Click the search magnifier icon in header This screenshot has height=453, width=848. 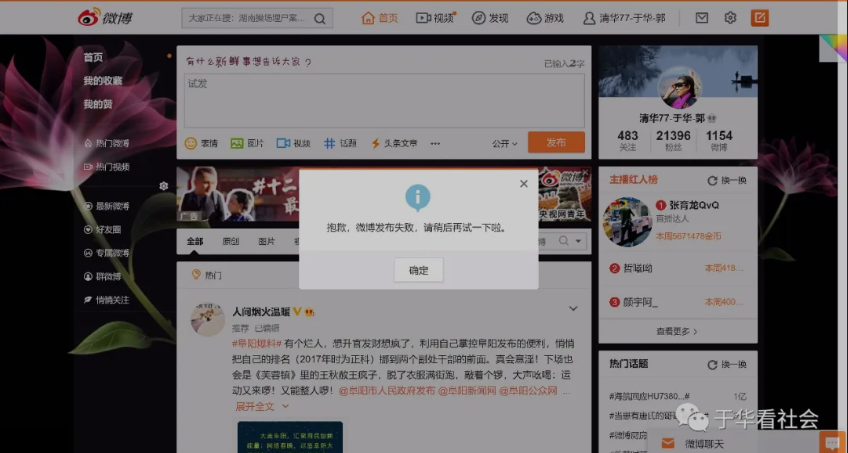[320, 18]
